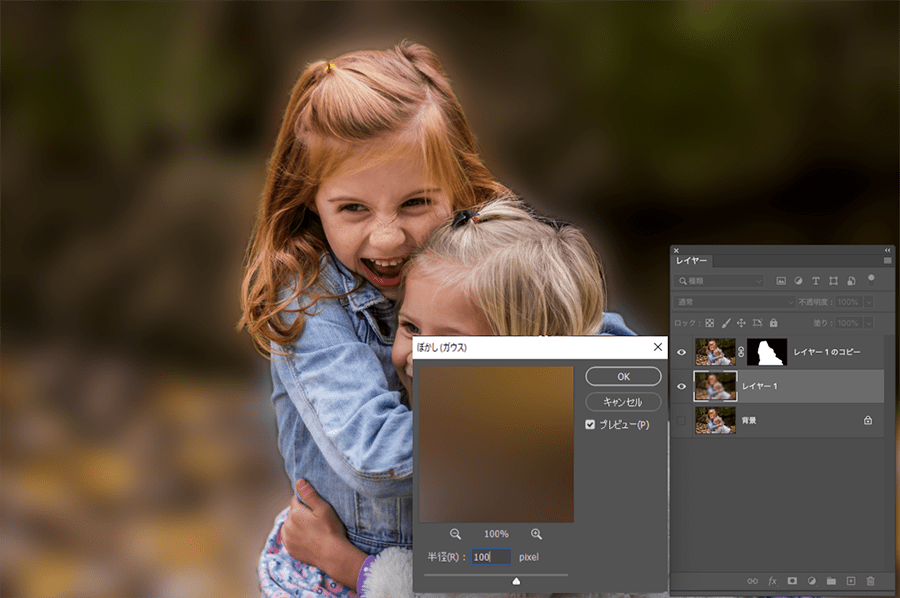900x598 pixels.
Task: Open the fx layer style menu
Action: (x=773, y=581)
